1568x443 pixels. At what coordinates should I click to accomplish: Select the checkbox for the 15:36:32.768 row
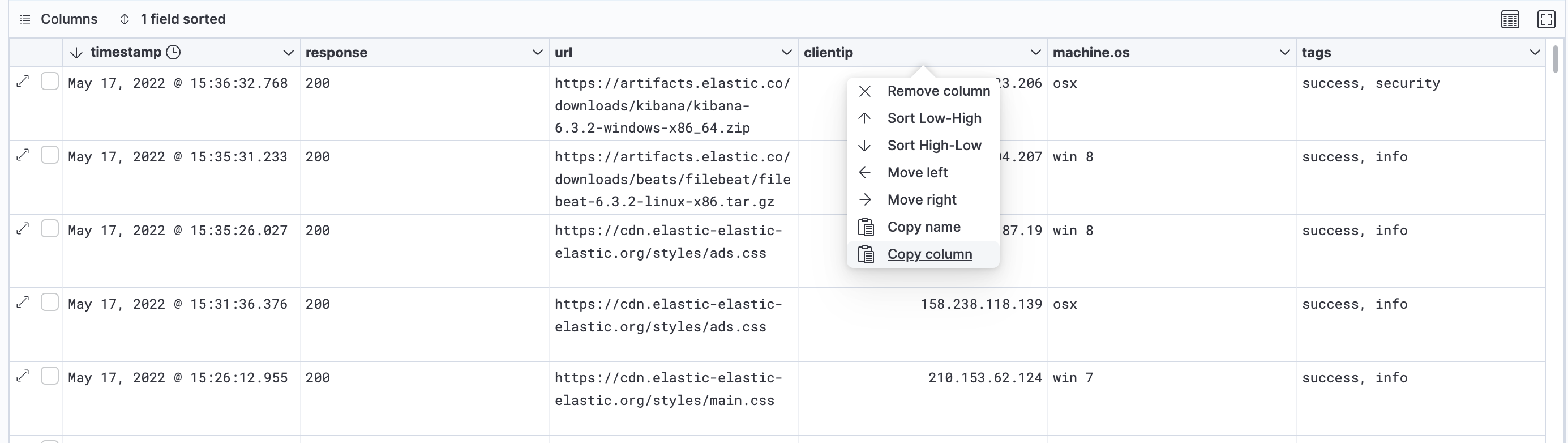point(50,81)
